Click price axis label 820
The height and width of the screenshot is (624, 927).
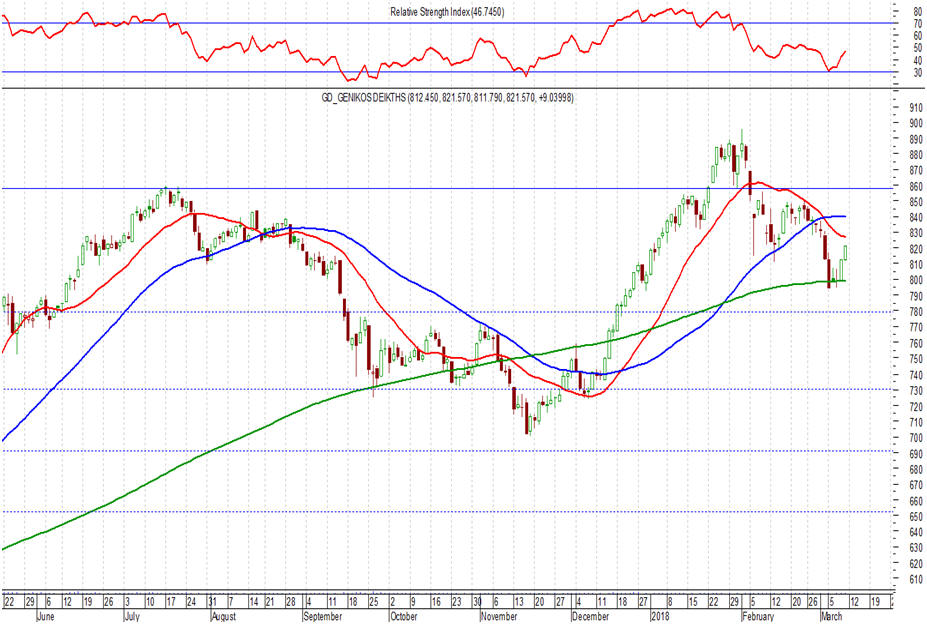tap(916, 249)
